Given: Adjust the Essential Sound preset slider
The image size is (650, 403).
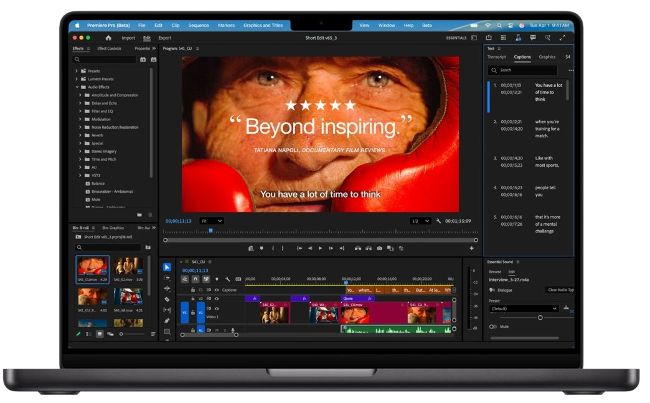Looking at the screenshot, I should pos(541,317).
